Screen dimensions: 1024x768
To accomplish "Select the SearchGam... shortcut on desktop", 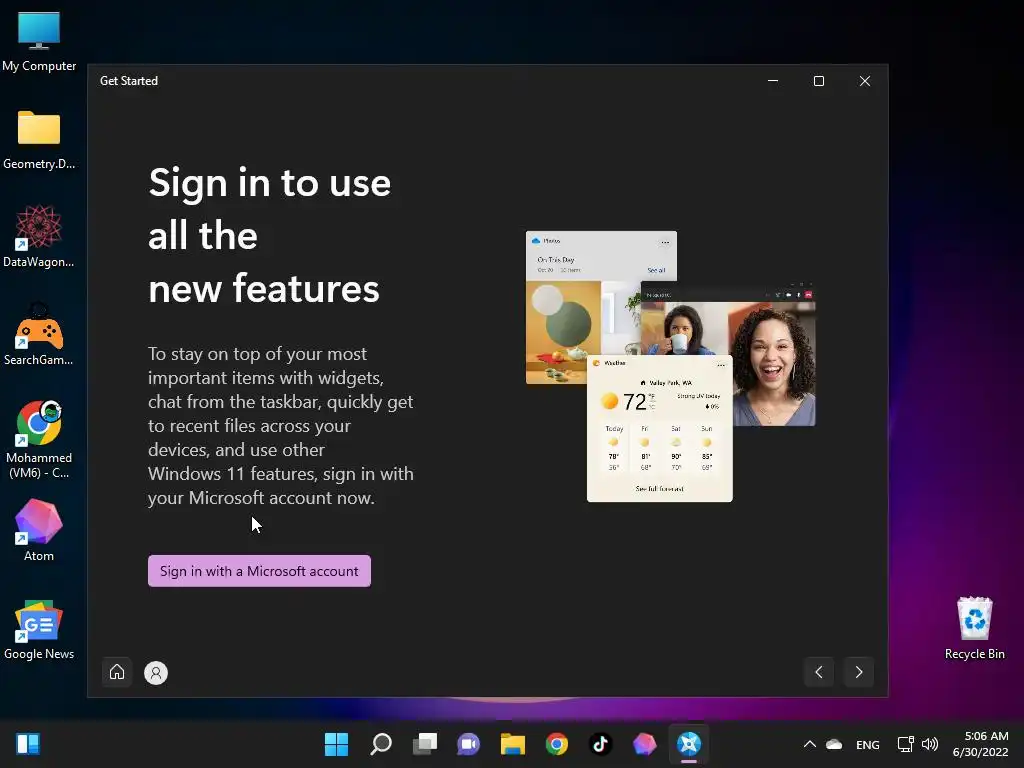I will click(x=39, y=334).
